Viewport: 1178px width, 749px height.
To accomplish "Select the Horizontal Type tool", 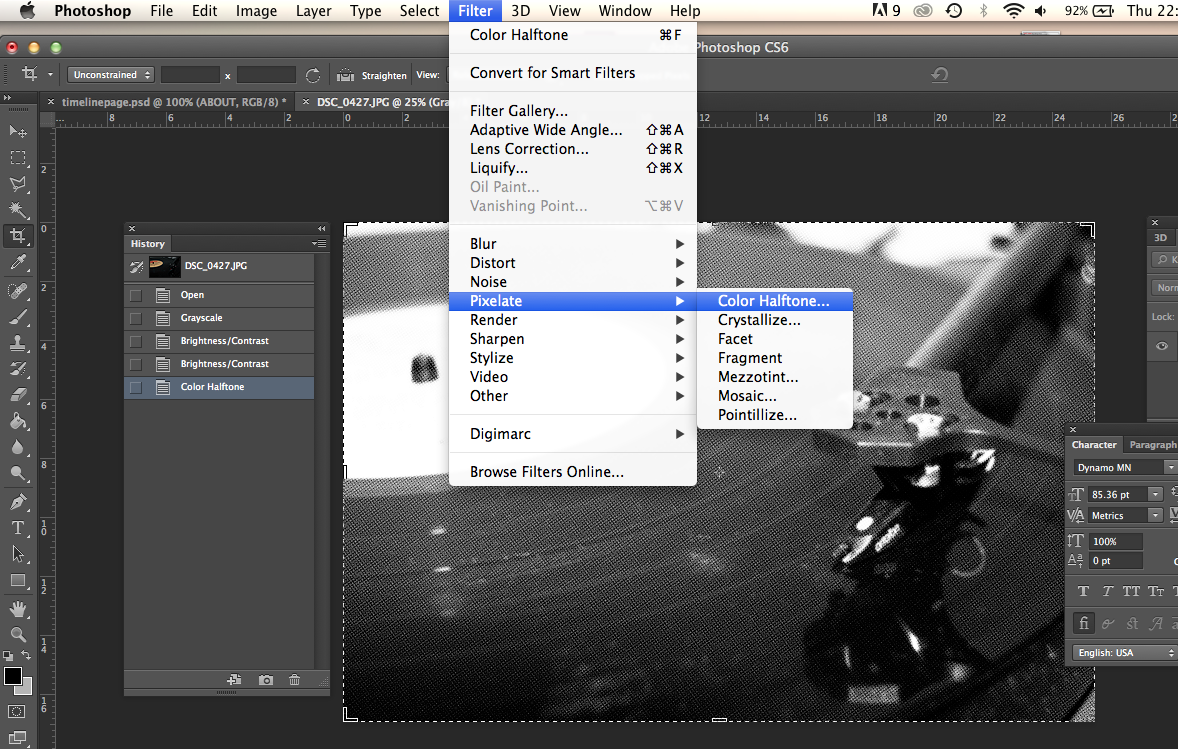I will coord(18,528).
